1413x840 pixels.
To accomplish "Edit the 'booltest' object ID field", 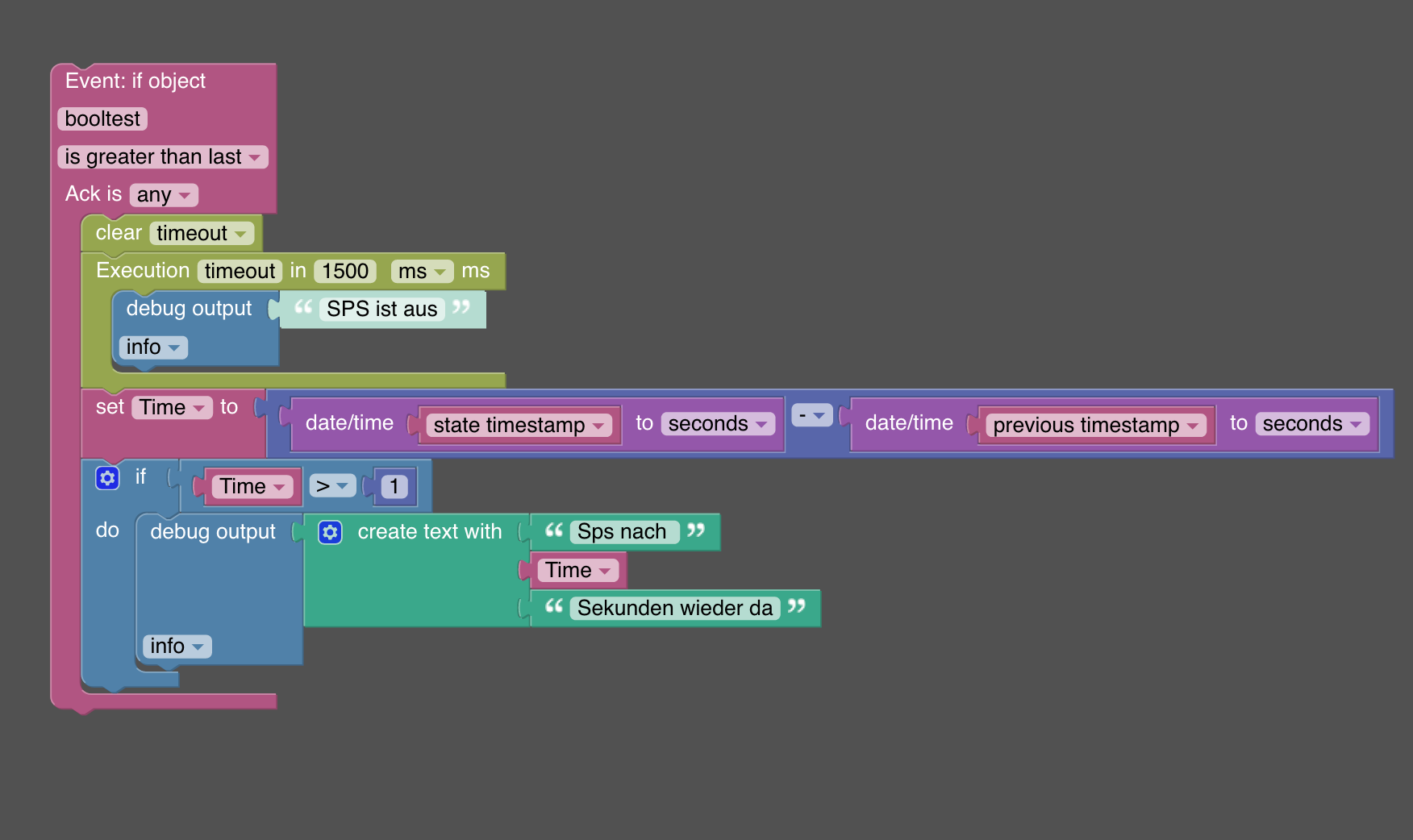I will coord(102,119).
